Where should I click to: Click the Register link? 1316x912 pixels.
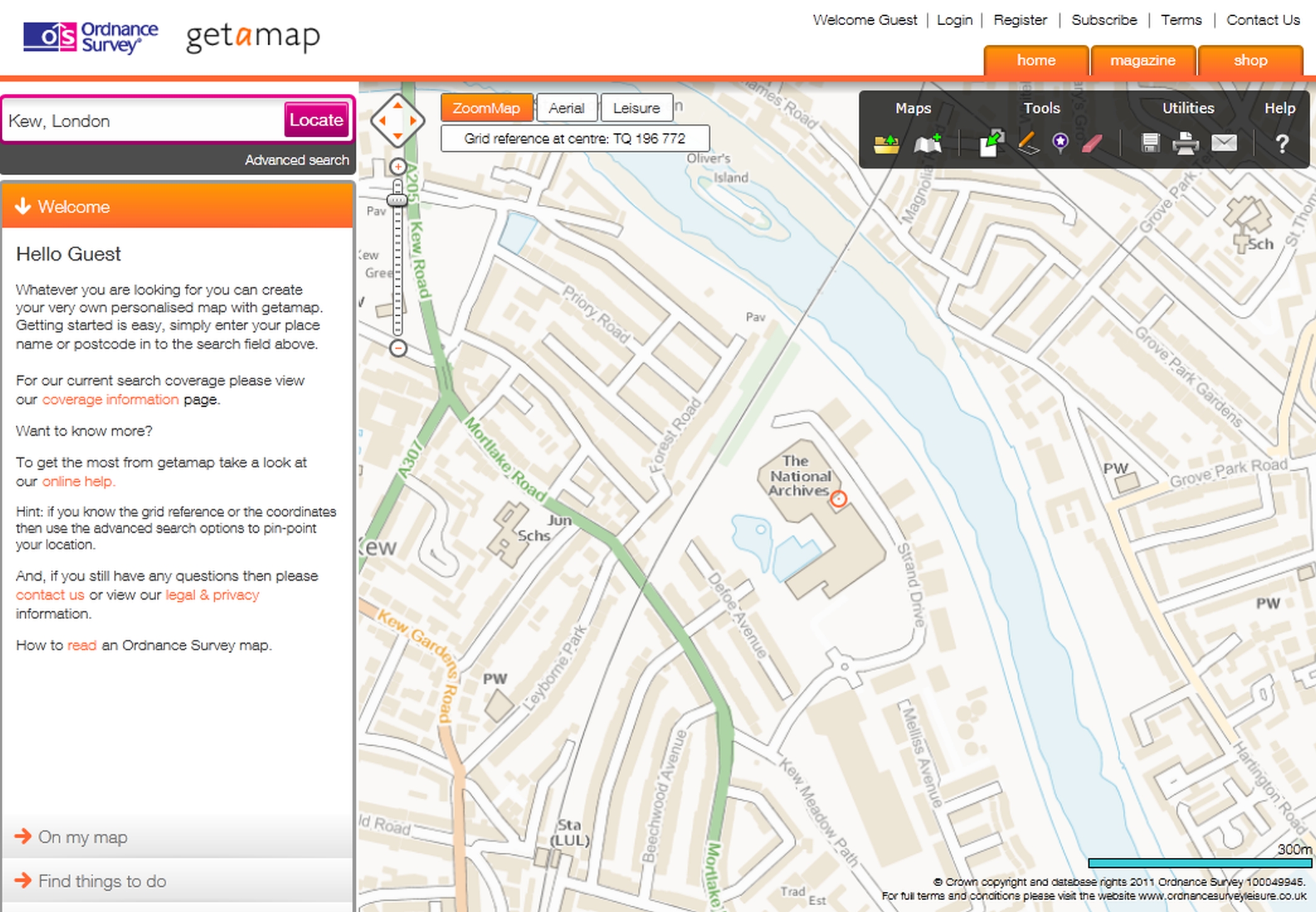[1020, 20]
